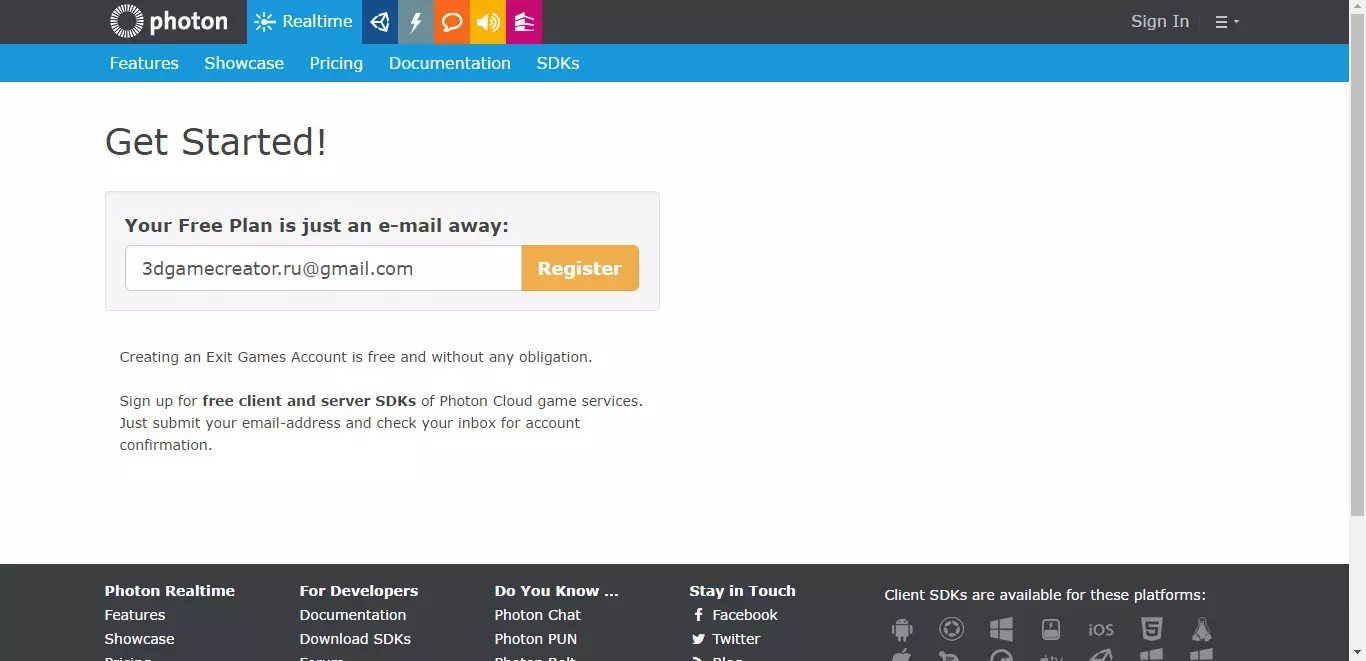
Task: Select the Android platform icon
Action: point(901,629)
